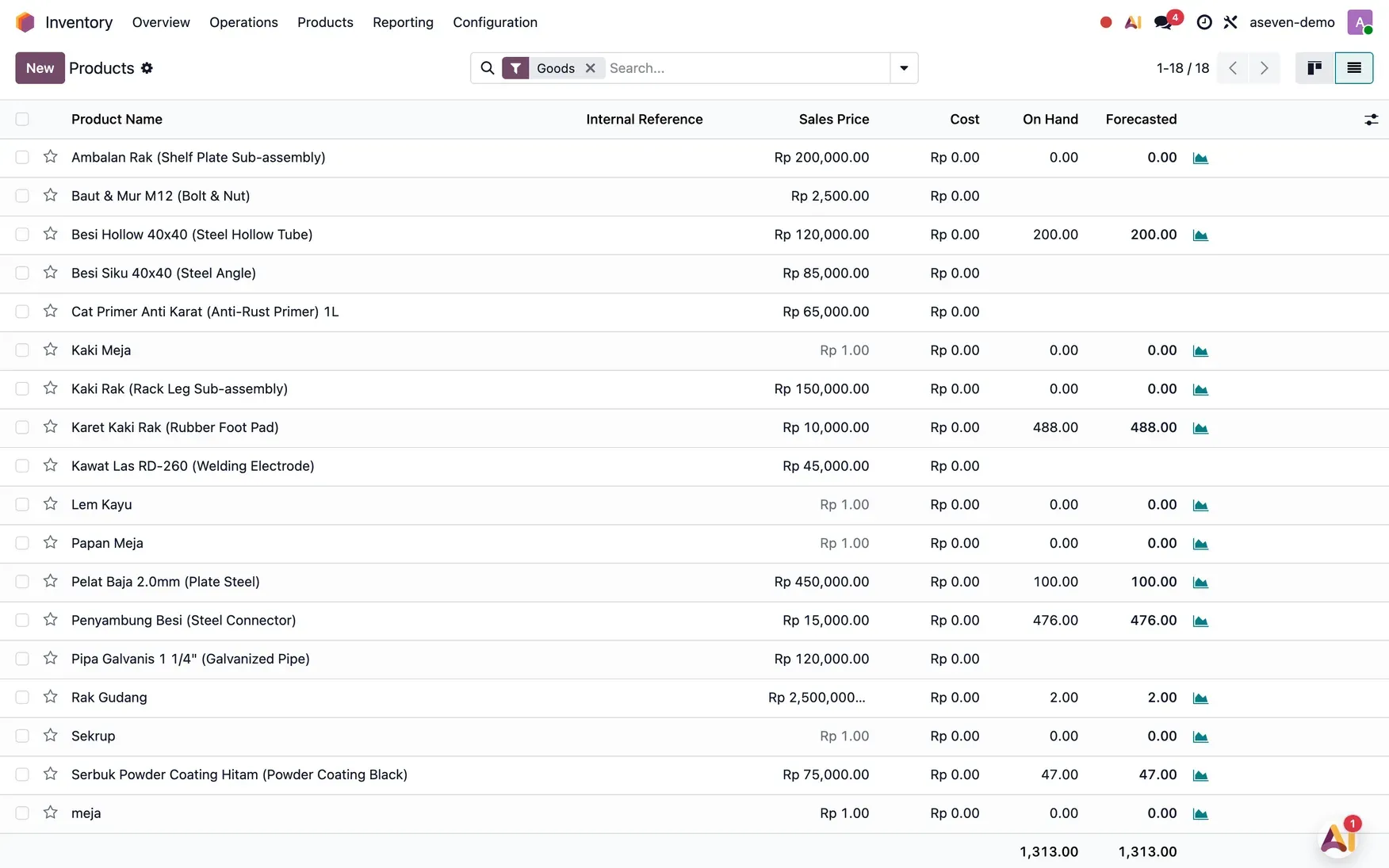Image resolution: width=1389 pixels, height=868 pixels.
Task: Mark Pelat Baja 2.0mm as favorite
Action: coord(51,581)
